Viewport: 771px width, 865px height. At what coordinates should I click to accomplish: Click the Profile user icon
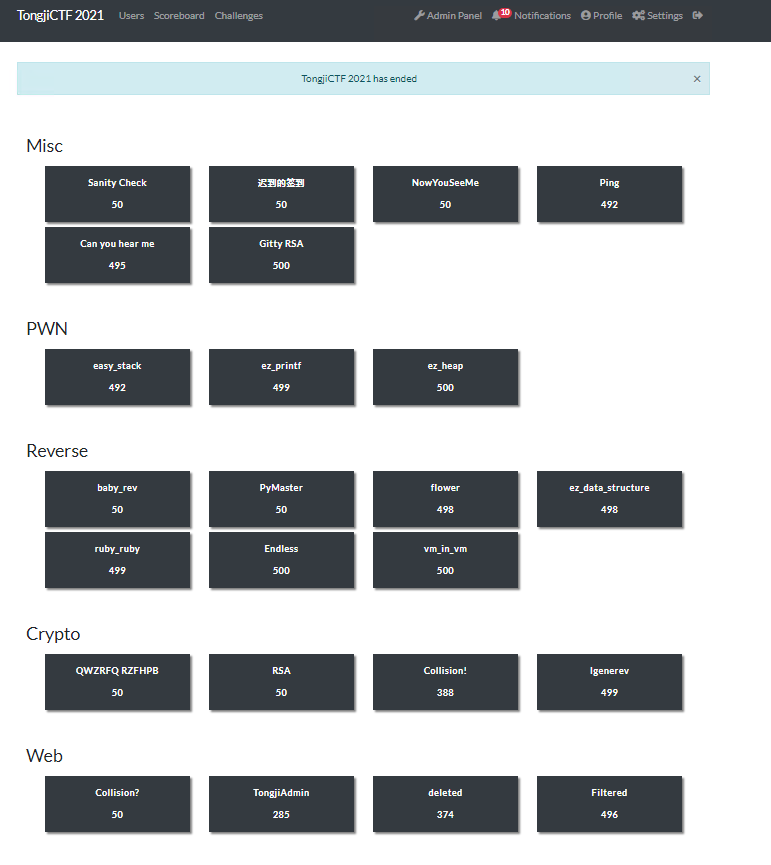pos(586,15)
